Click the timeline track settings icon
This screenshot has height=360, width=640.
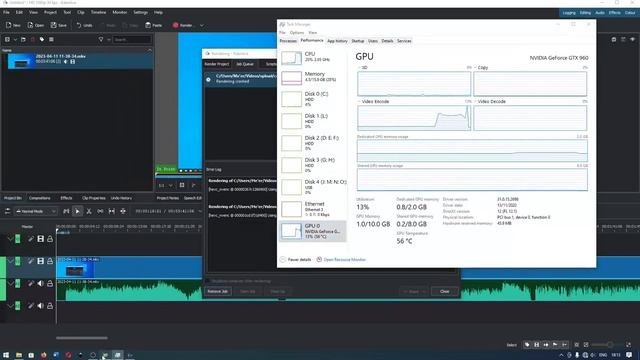[x=7, y=211]
